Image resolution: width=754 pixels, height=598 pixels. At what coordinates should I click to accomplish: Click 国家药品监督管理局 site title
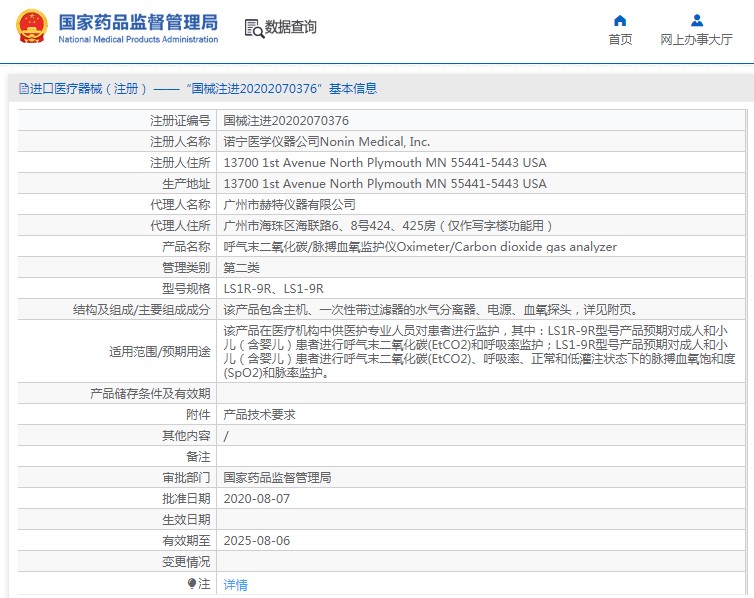pyautogui.click(x=138, y=22)
